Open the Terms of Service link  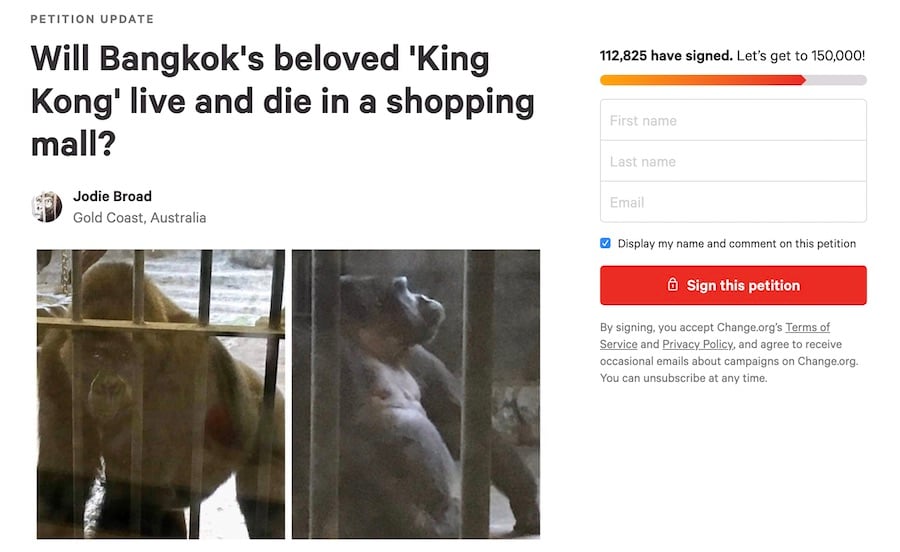pos(714,336)
